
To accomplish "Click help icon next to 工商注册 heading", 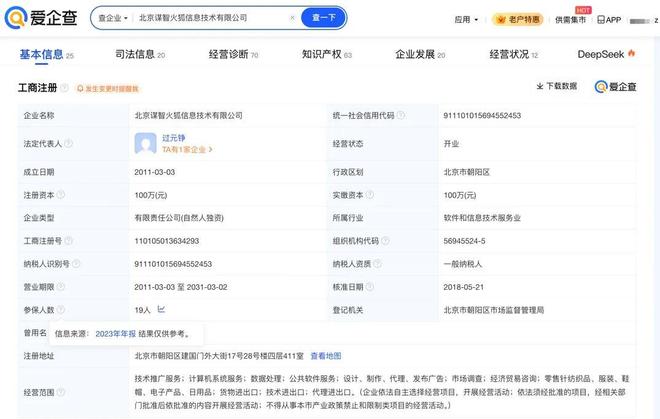I will 64,88.
